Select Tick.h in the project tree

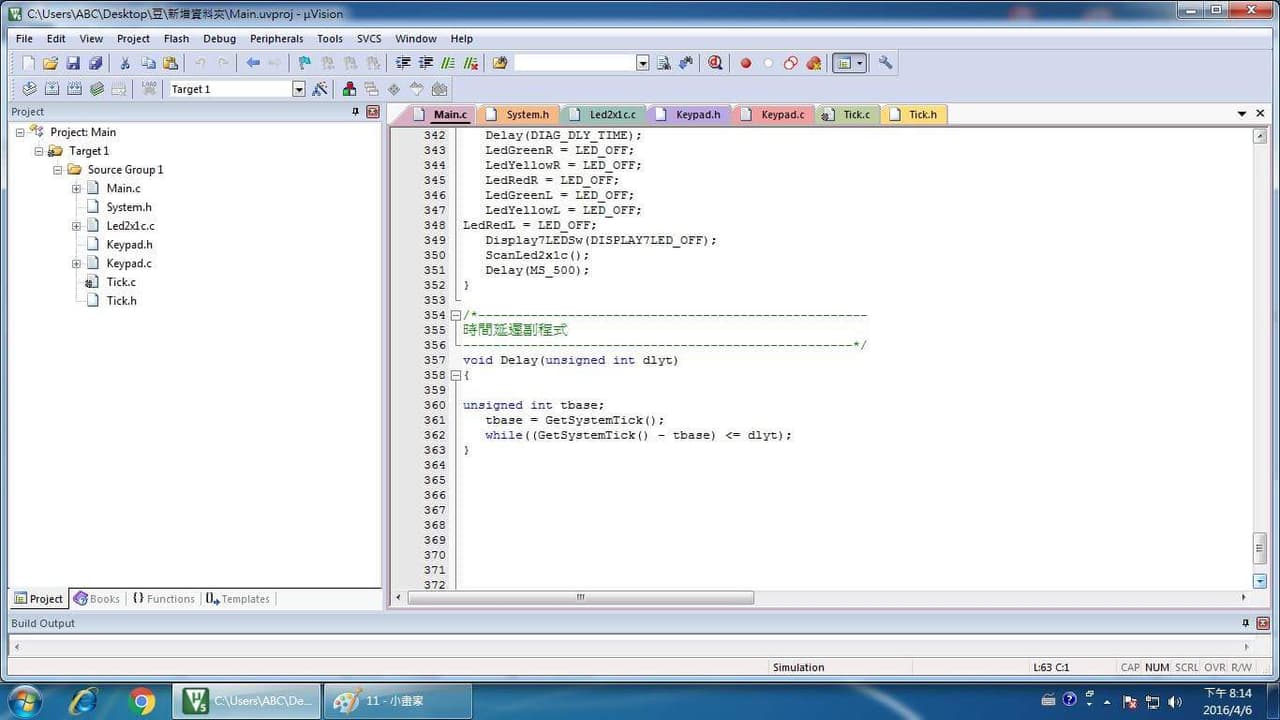[121, 301]
